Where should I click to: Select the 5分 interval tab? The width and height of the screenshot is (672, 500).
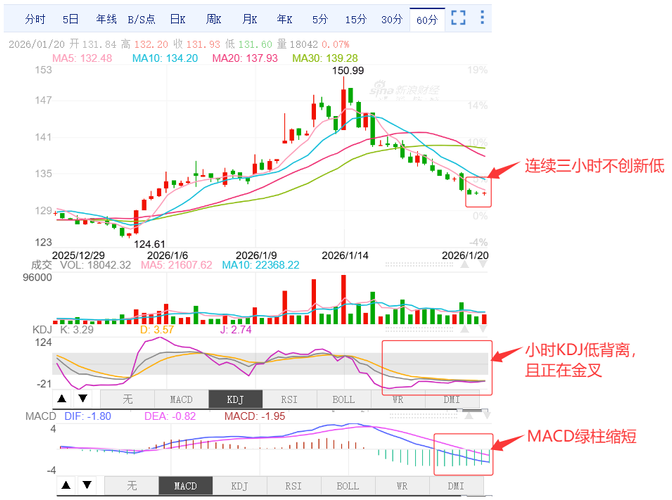[x=320, y=19]
